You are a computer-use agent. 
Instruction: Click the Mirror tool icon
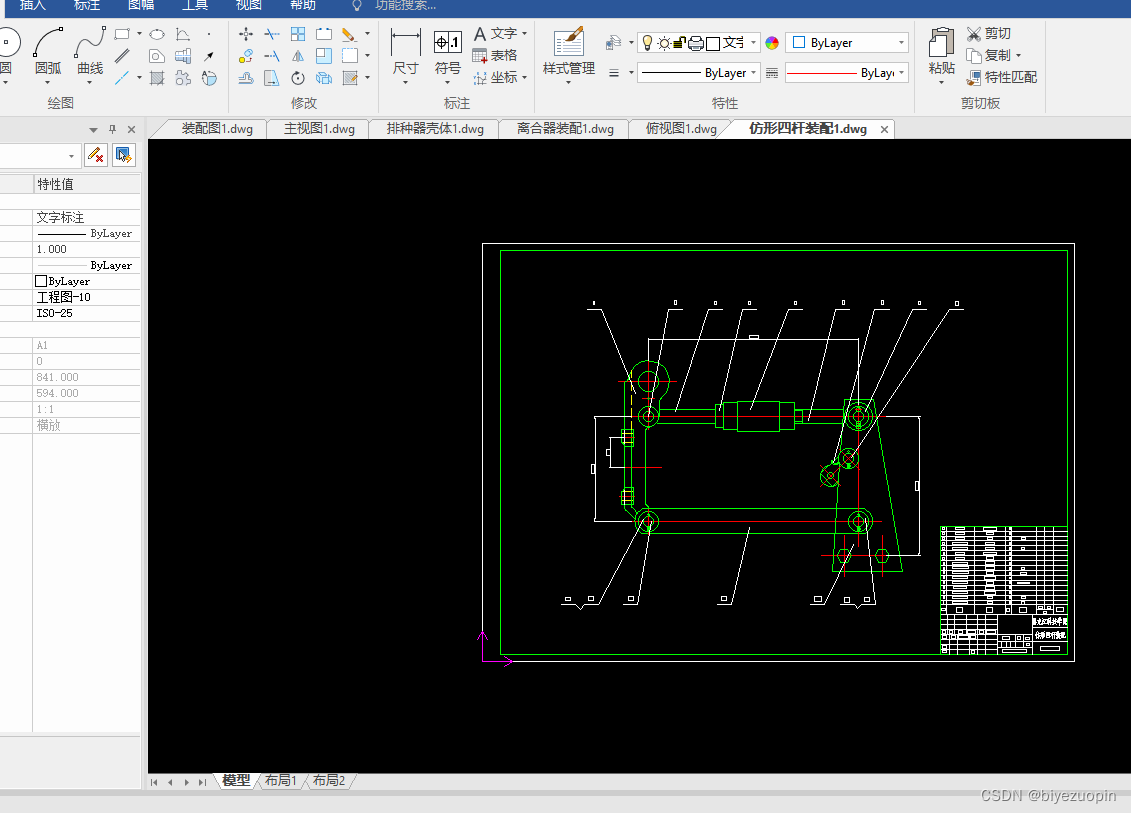point(298,56)
